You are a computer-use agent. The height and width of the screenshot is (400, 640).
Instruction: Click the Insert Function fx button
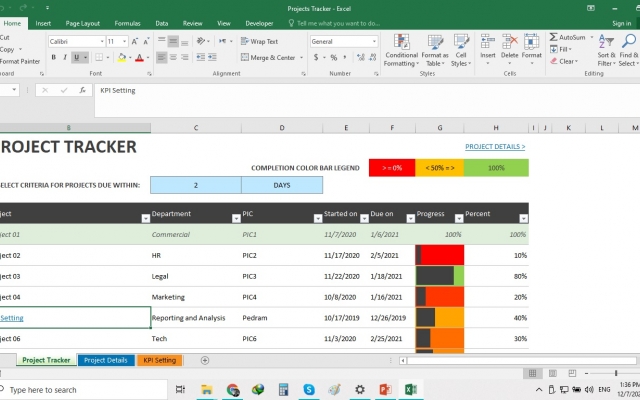(x=82, y=90)
